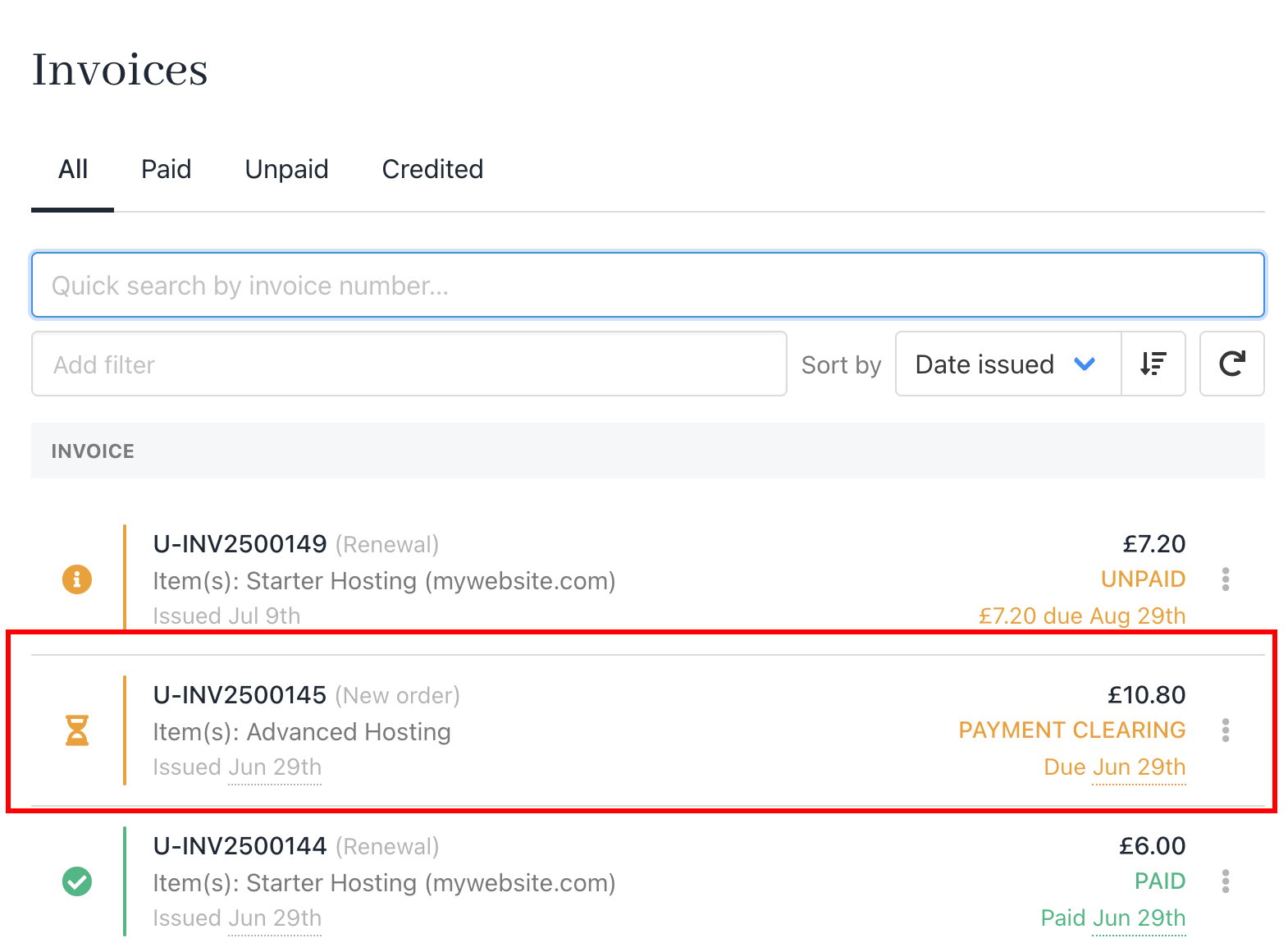
Task: Switch to the Unpaid tab
Action: pos(287,169)
